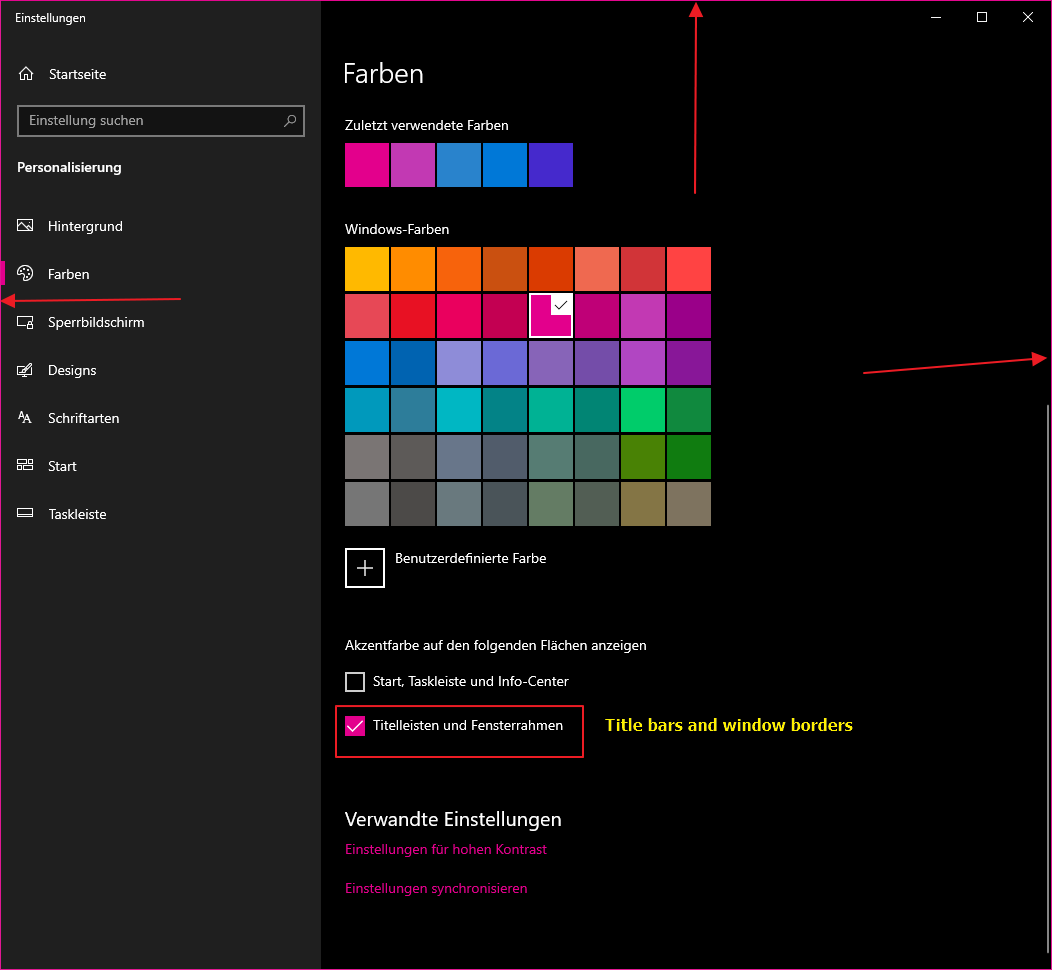Click the currently selected pink color swatch
The image size is (1052, 970).
coord(551,315)
